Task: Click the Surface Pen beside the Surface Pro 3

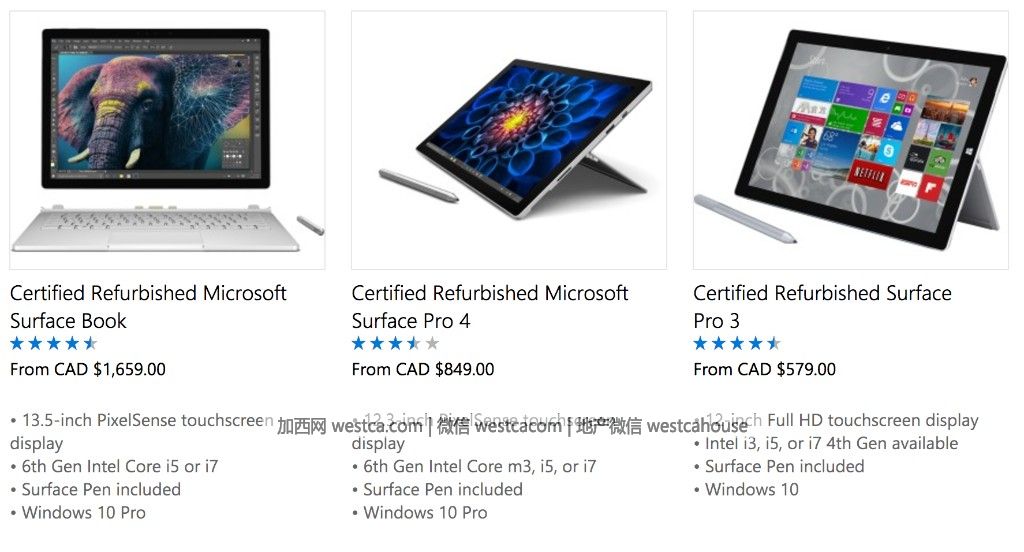Action: tap(745, 219)
